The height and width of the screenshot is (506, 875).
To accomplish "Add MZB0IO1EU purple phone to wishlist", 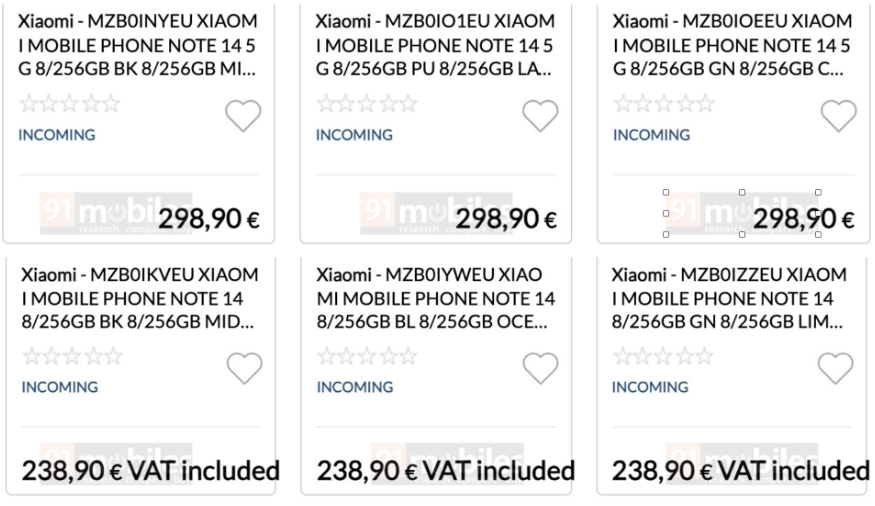I will [x=540, y=116].
